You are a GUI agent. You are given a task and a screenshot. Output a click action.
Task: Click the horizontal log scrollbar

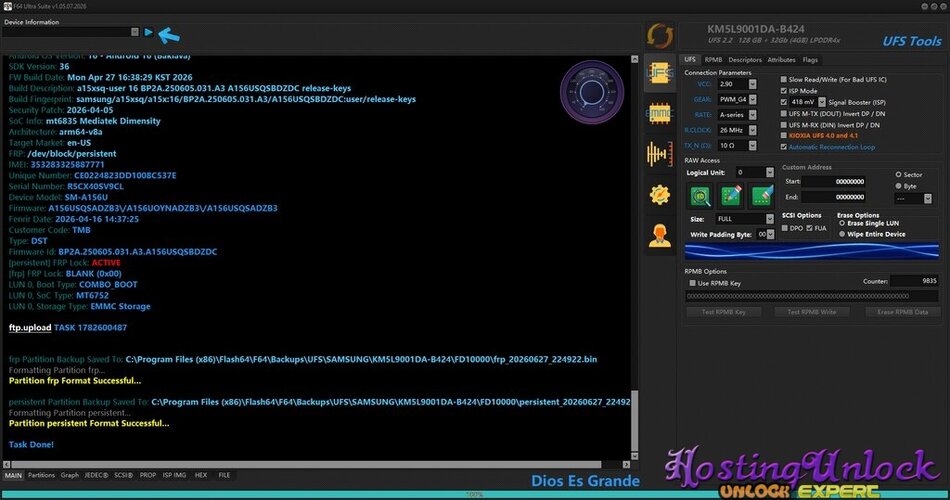pyautogui.click(x=304, y=465)
